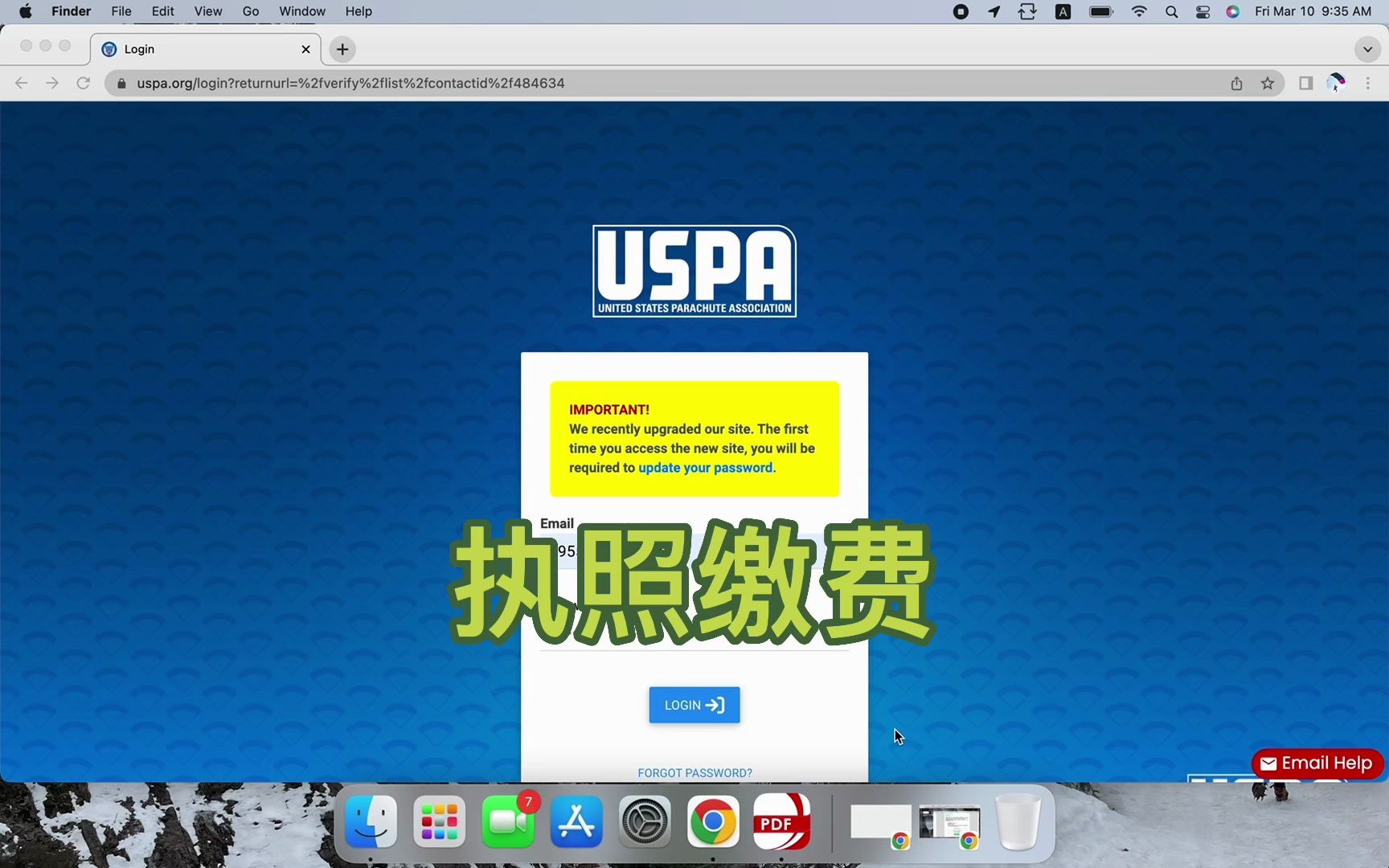Open App Store from the Dock
Image resolution: width=1389 pixels, height=868 pixels.
(576, 822)
